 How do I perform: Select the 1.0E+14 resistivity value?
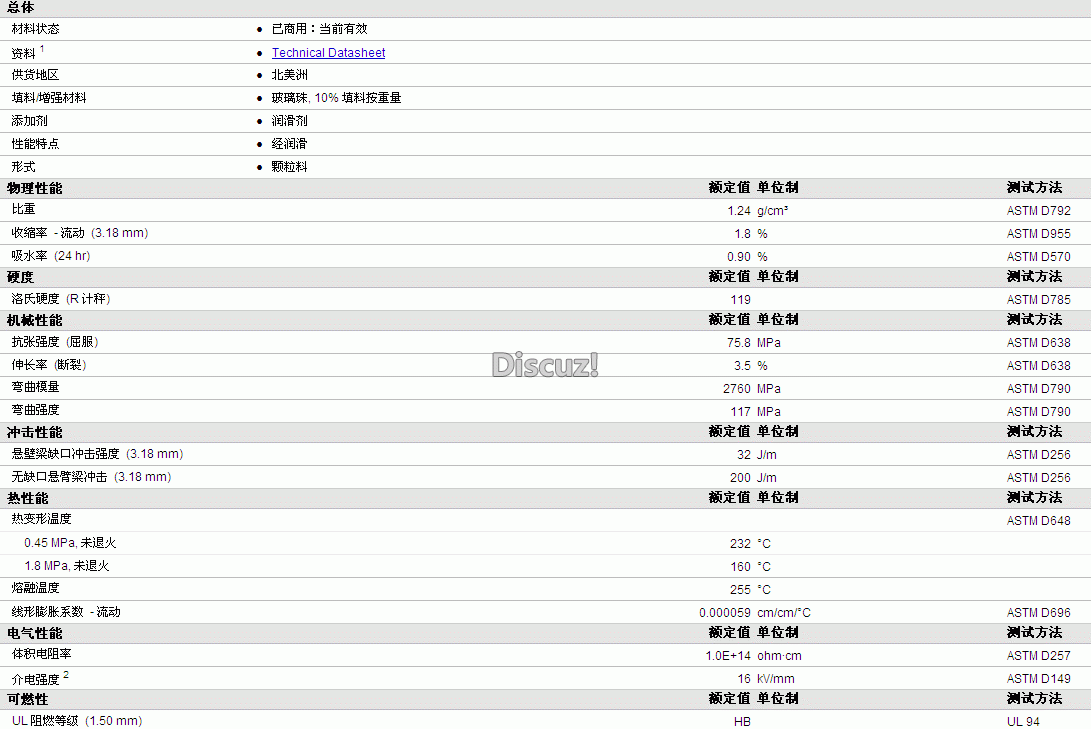[x=728, y=656]
